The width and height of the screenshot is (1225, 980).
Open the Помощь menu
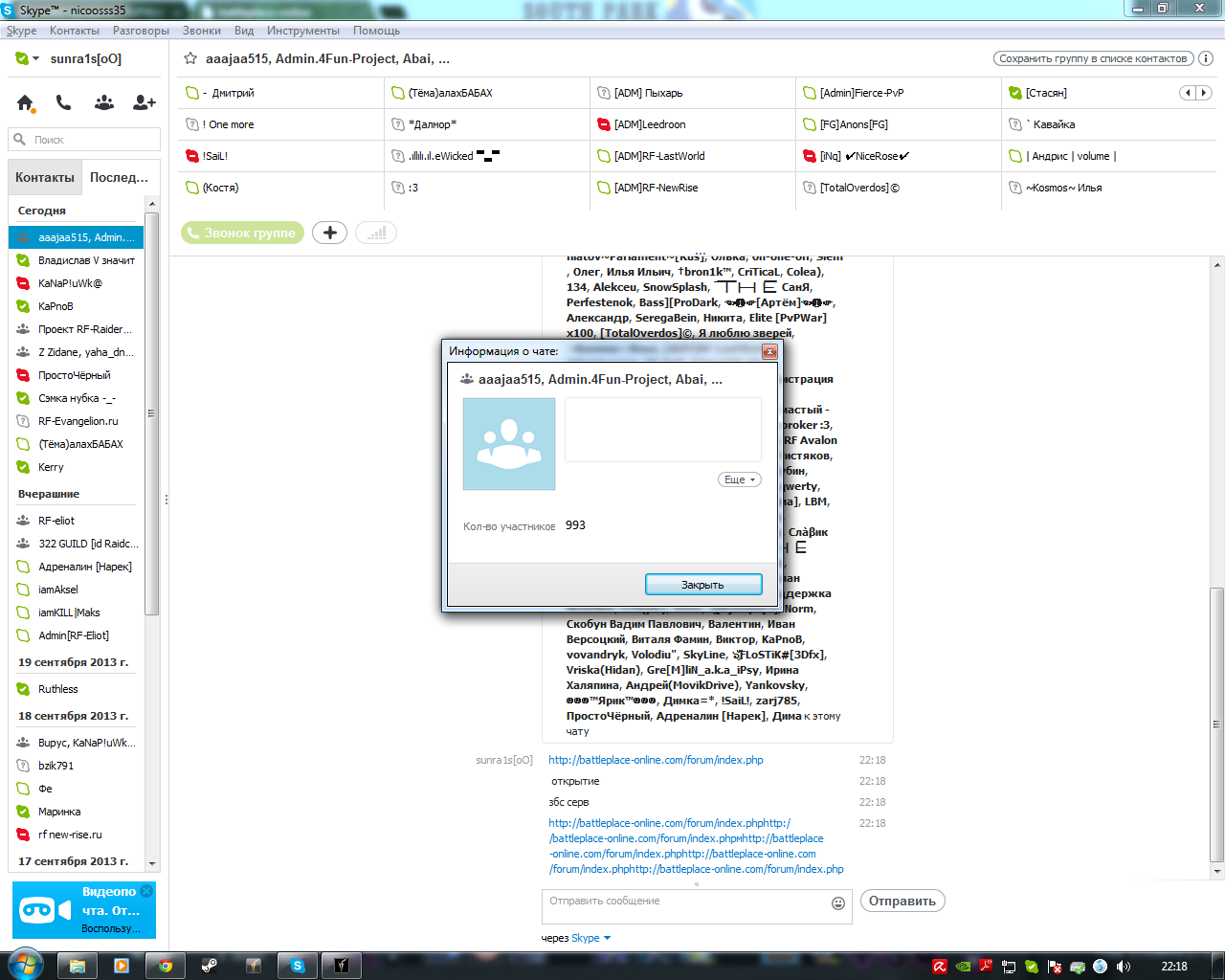point(376,31)
